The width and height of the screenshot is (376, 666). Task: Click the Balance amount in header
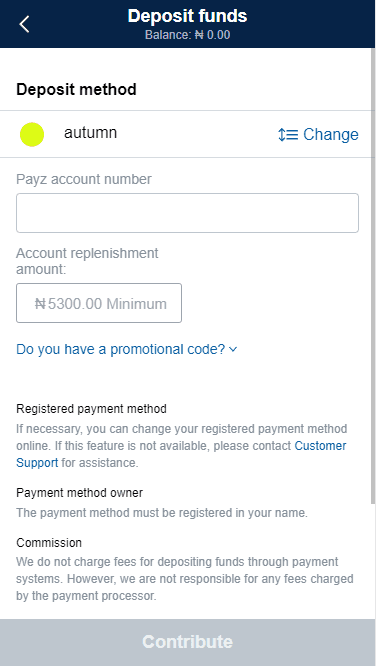click(x=187, y=35)
